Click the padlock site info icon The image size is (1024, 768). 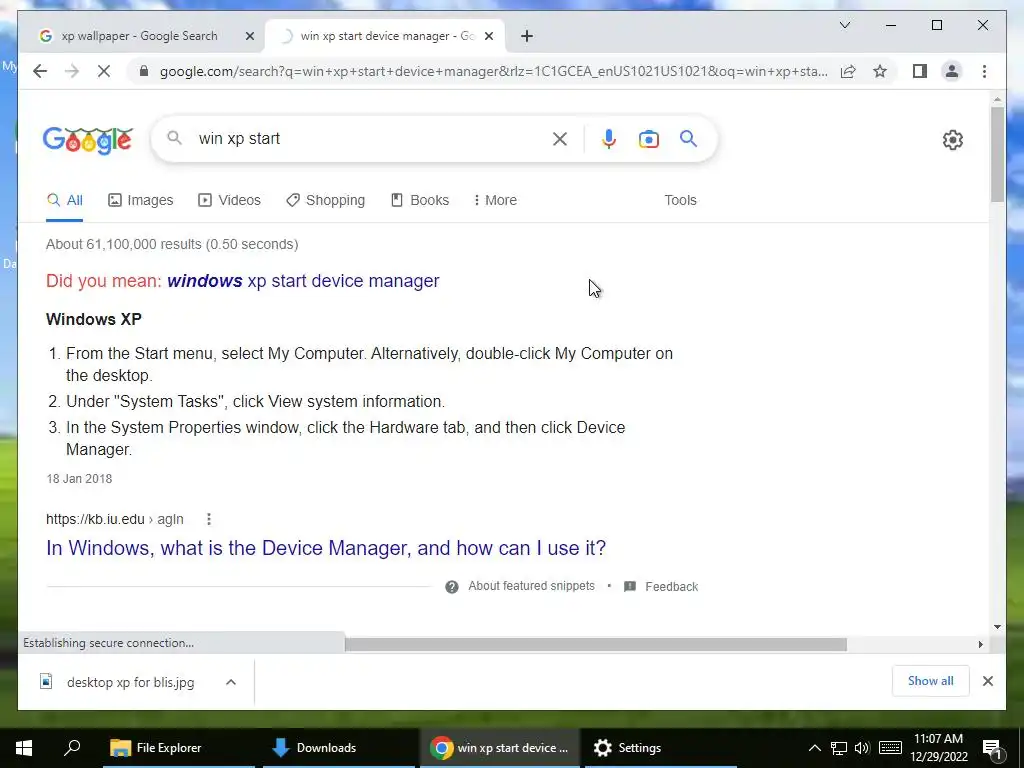tap(144, 71)
